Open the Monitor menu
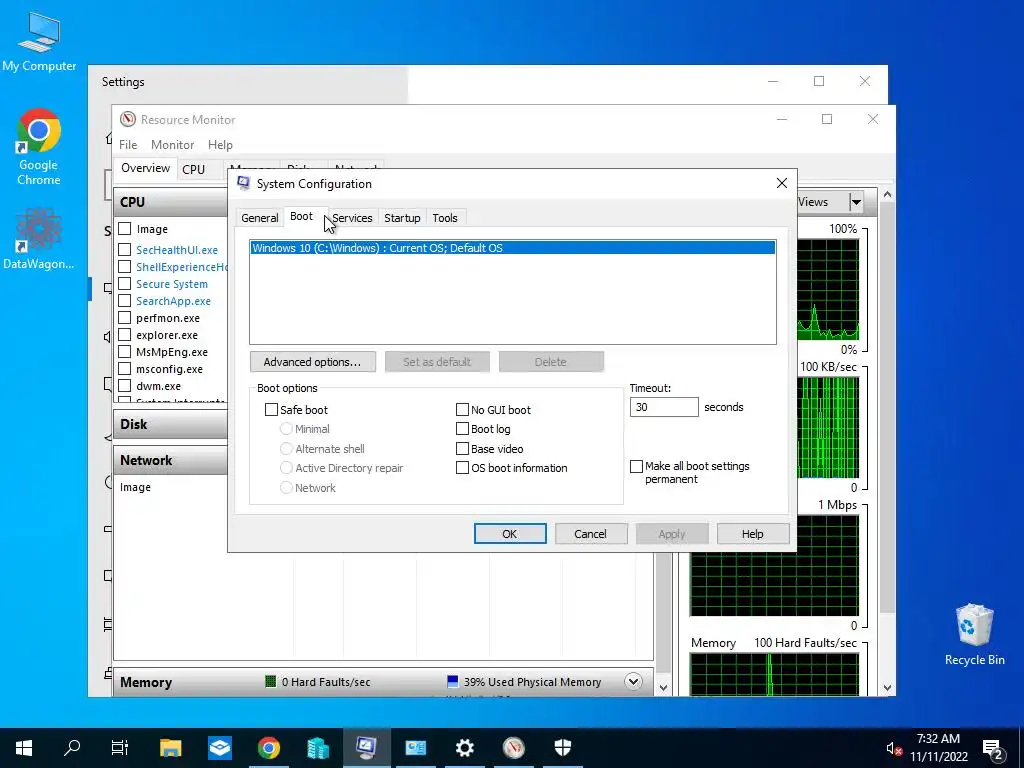The image size is (1024, 768). (172, 145)
